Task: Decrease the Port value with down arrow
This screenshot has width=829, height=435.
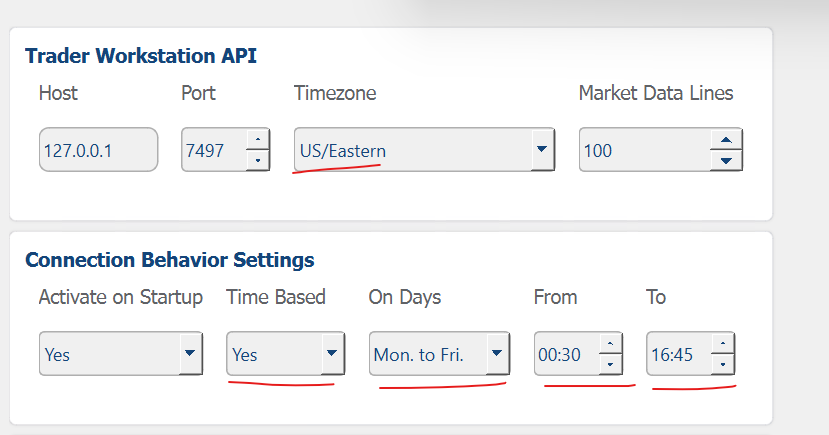Action: pos(258,160)
